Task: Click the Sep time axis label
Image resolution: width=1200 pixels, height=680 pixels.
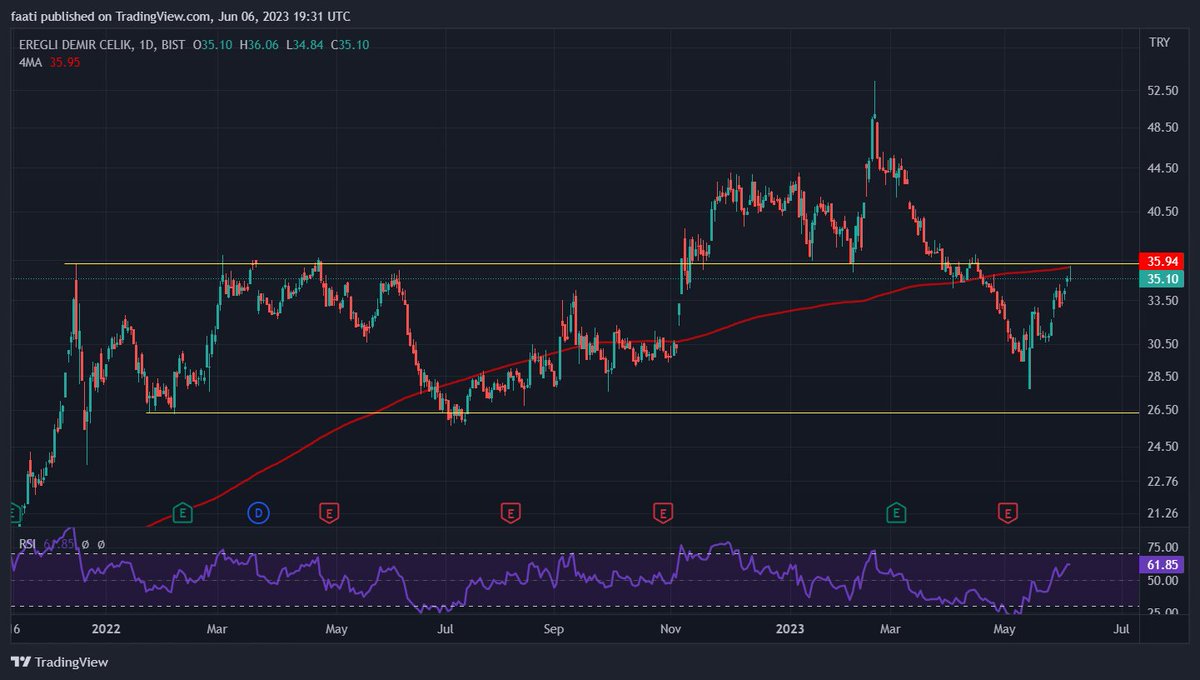Action: coord(554,630)
